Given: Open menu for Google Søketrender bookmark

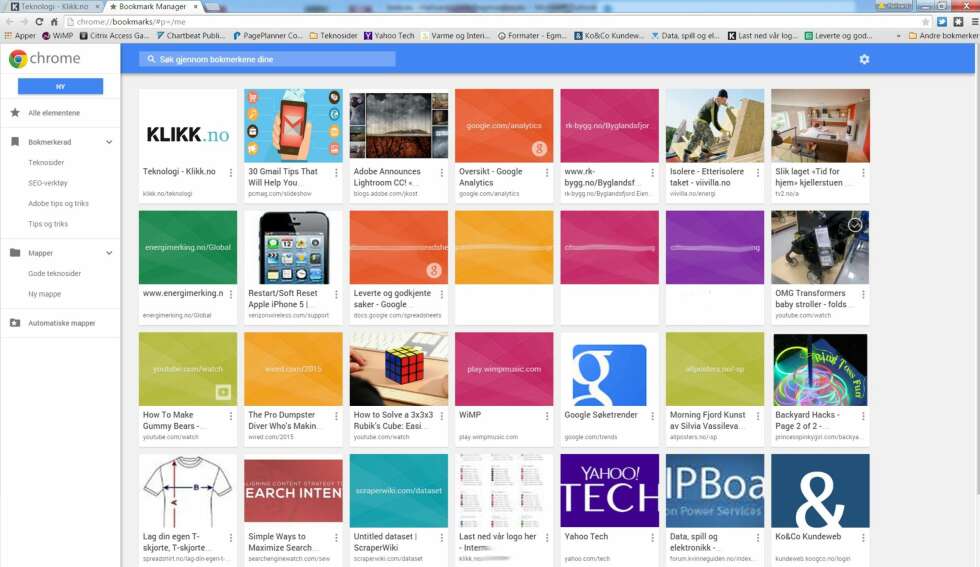Looking at the screenshot, I should 652,416.
